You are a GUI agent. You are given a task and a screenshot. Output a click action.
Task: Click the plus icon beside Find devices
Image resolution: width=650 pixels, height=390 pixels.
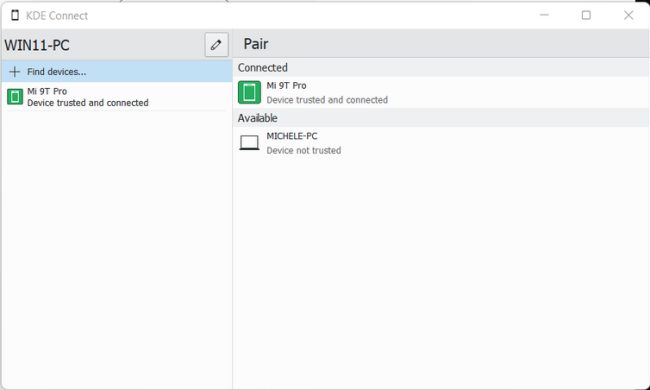[15, 72]
